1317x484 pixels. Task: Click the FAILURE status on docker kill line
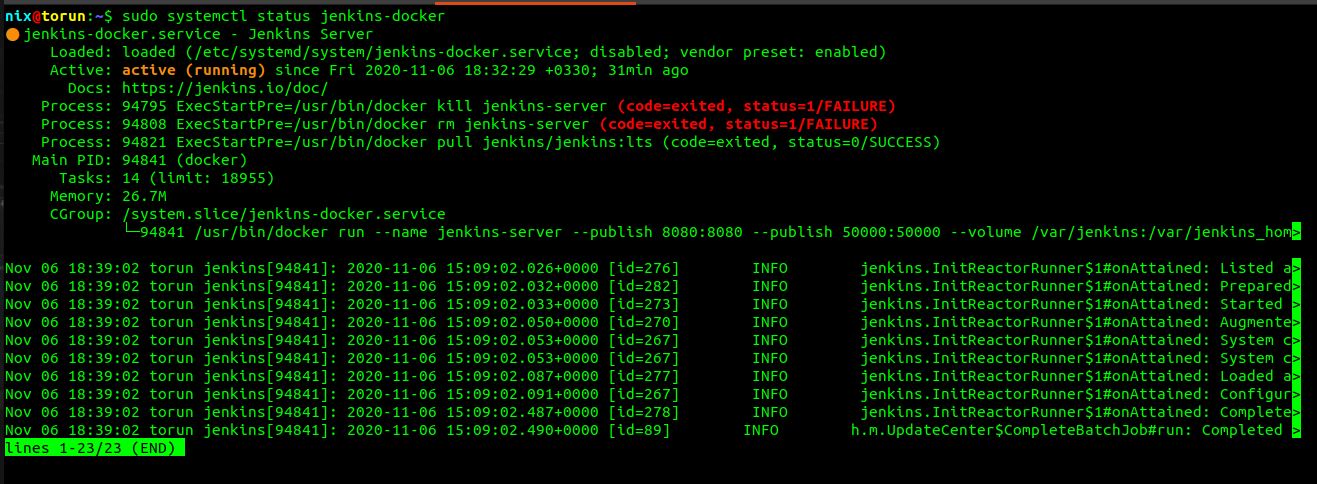[757, 107]
